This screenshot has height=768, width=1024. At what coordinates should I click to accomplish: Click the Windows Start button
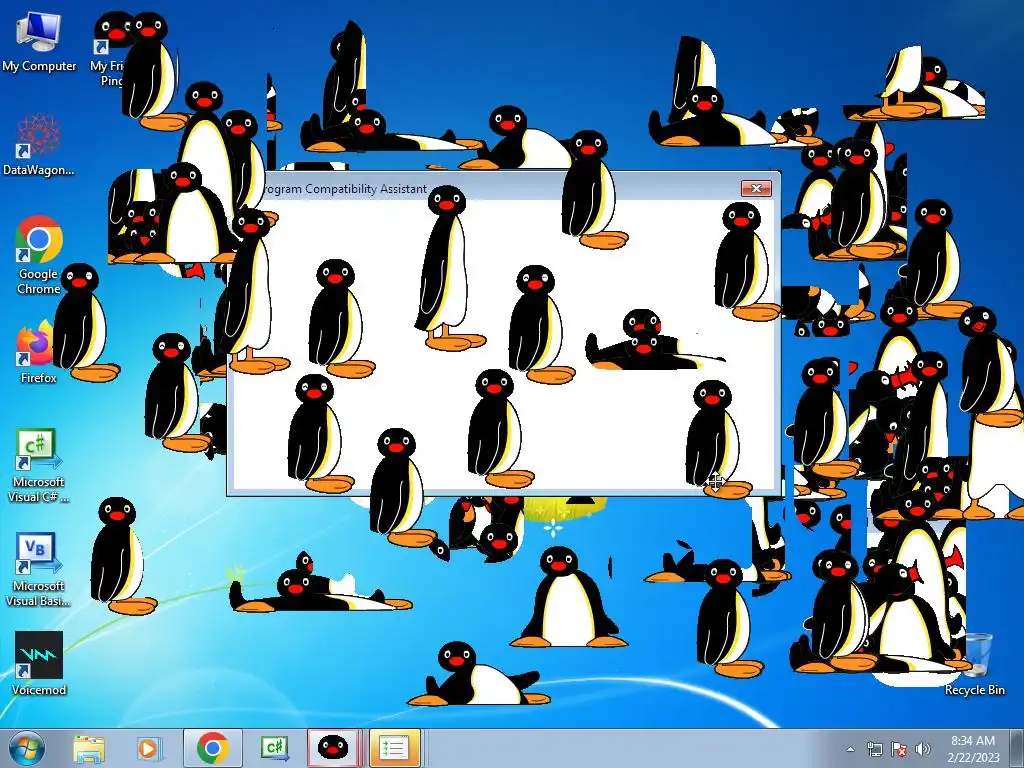click(26, 748)
